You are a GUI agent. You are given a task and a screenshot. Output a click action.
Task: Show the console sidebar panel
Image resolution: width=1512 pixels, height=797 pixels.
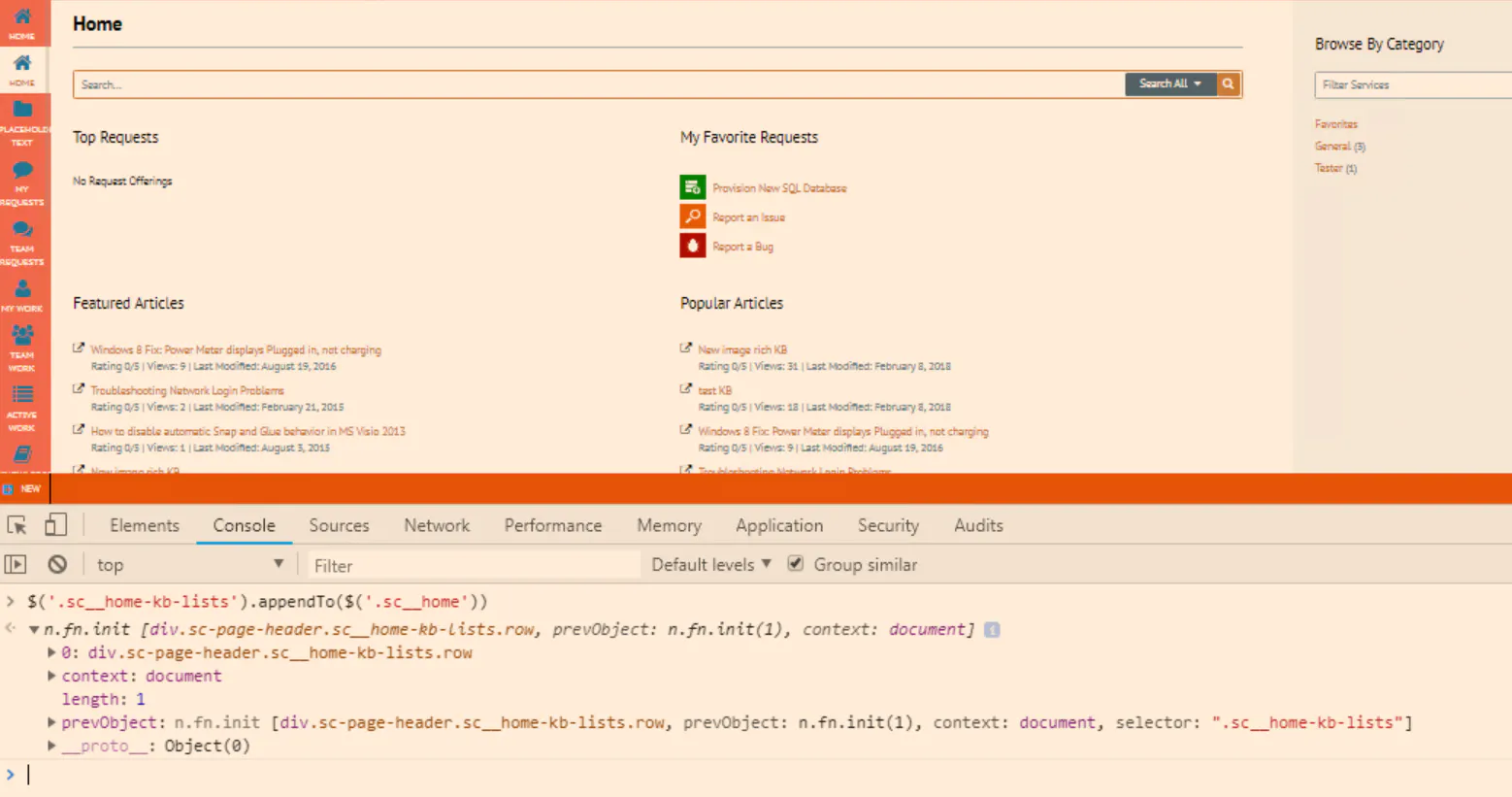[16, 564]
